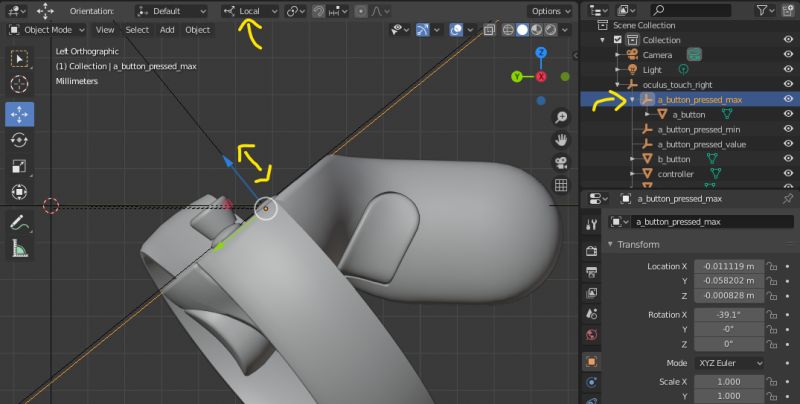Collapse the Collection tree item

[x=603, y=40]
